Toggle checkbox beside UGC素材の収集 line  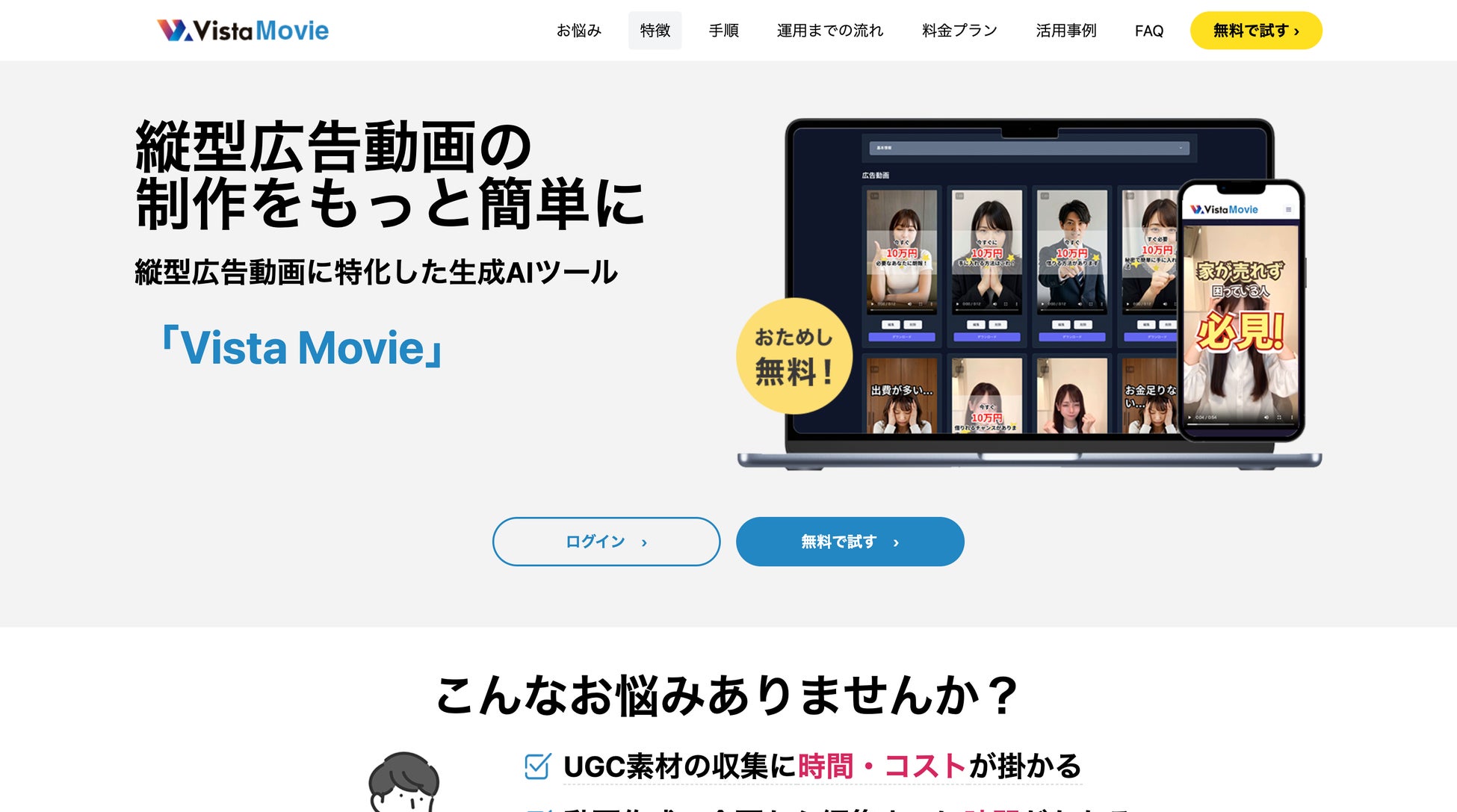[x=538, y=766]
